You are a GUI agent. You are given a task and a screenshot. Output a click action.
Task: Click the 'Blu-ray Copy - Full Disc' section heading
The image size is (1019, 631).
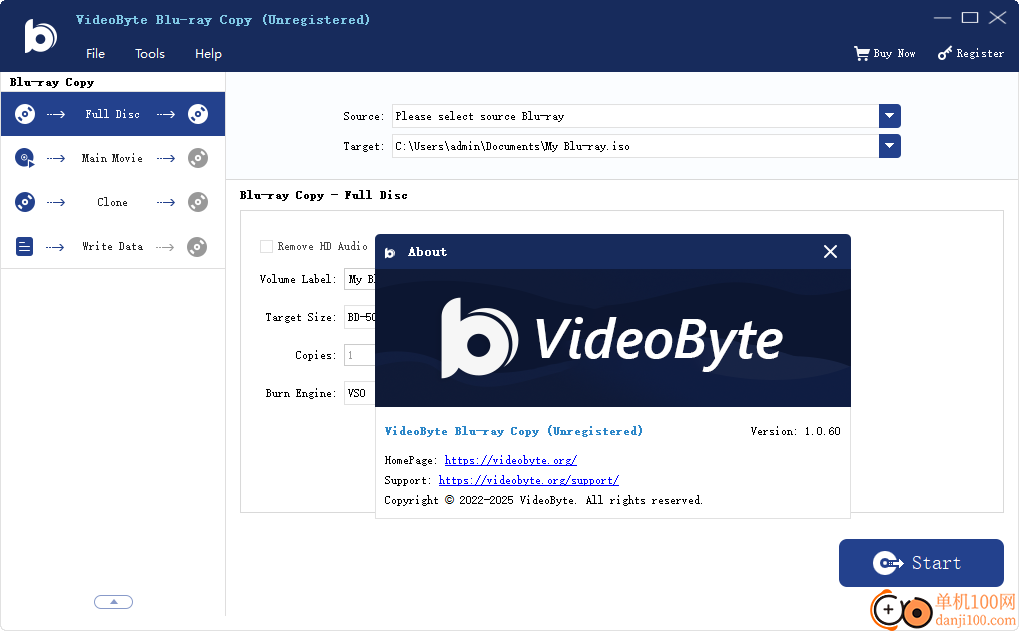324,195
